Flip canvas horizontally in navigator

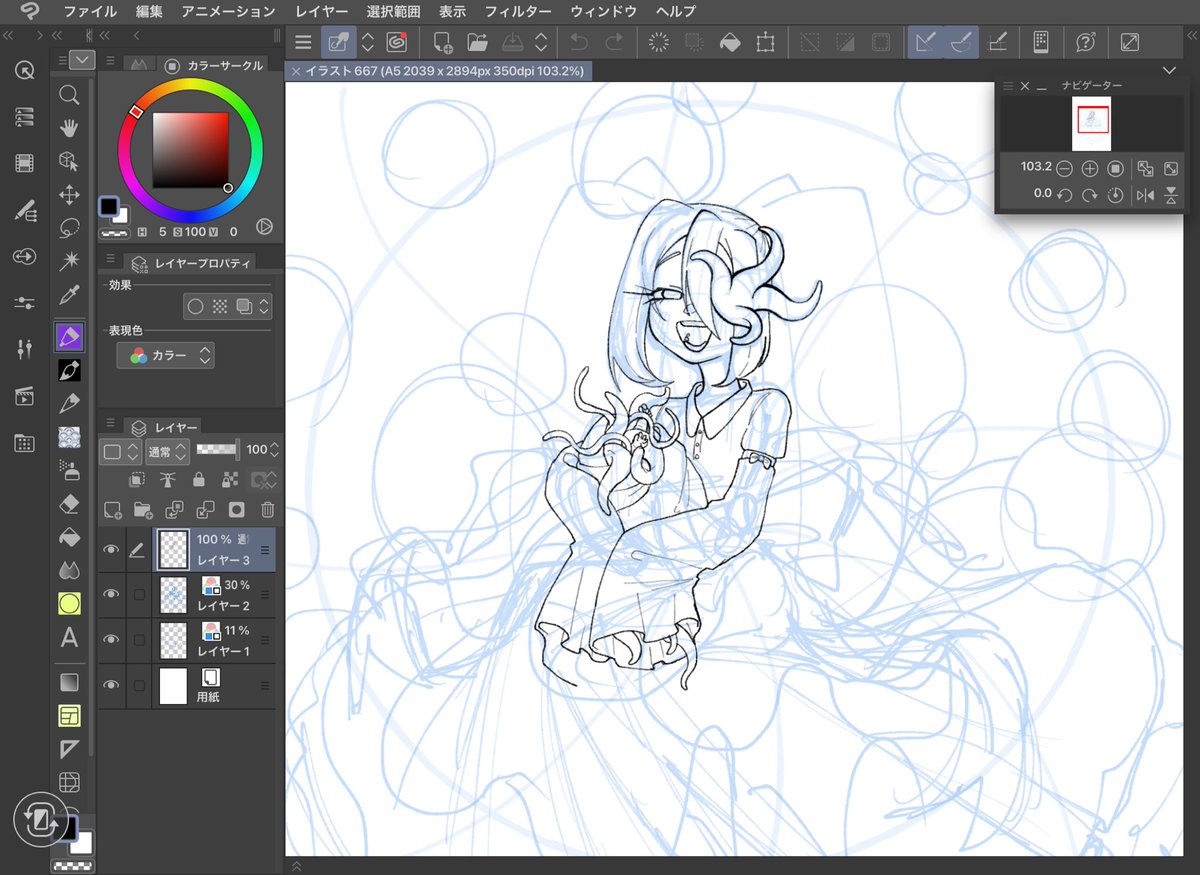pos(1145,195)
